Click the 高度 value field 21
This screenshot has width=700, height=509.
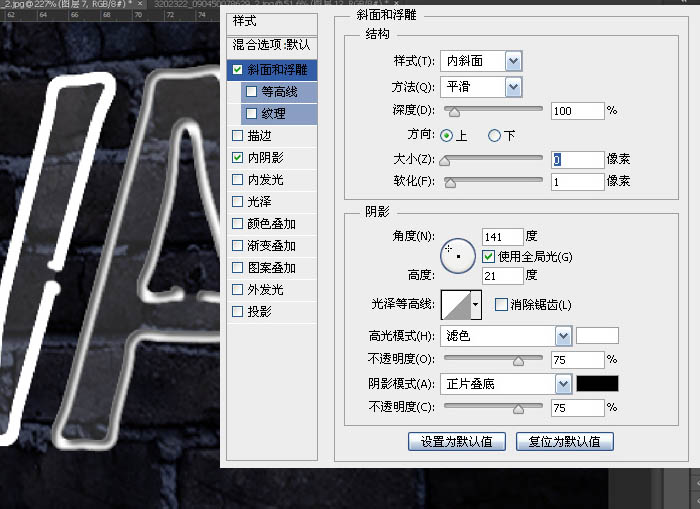[503, 275]
